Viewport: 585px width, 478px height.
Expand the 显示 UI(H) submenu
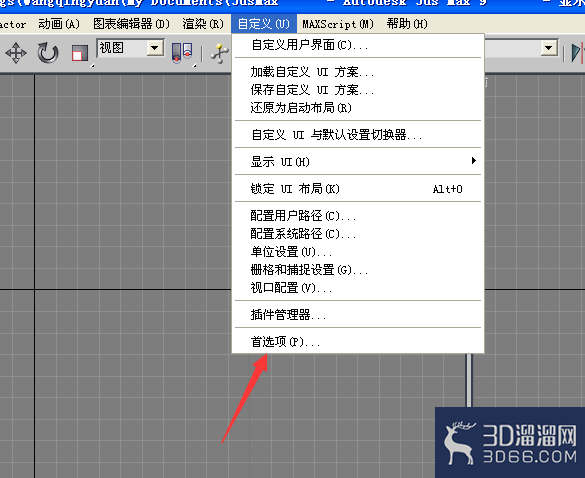[x=358, y=162]
